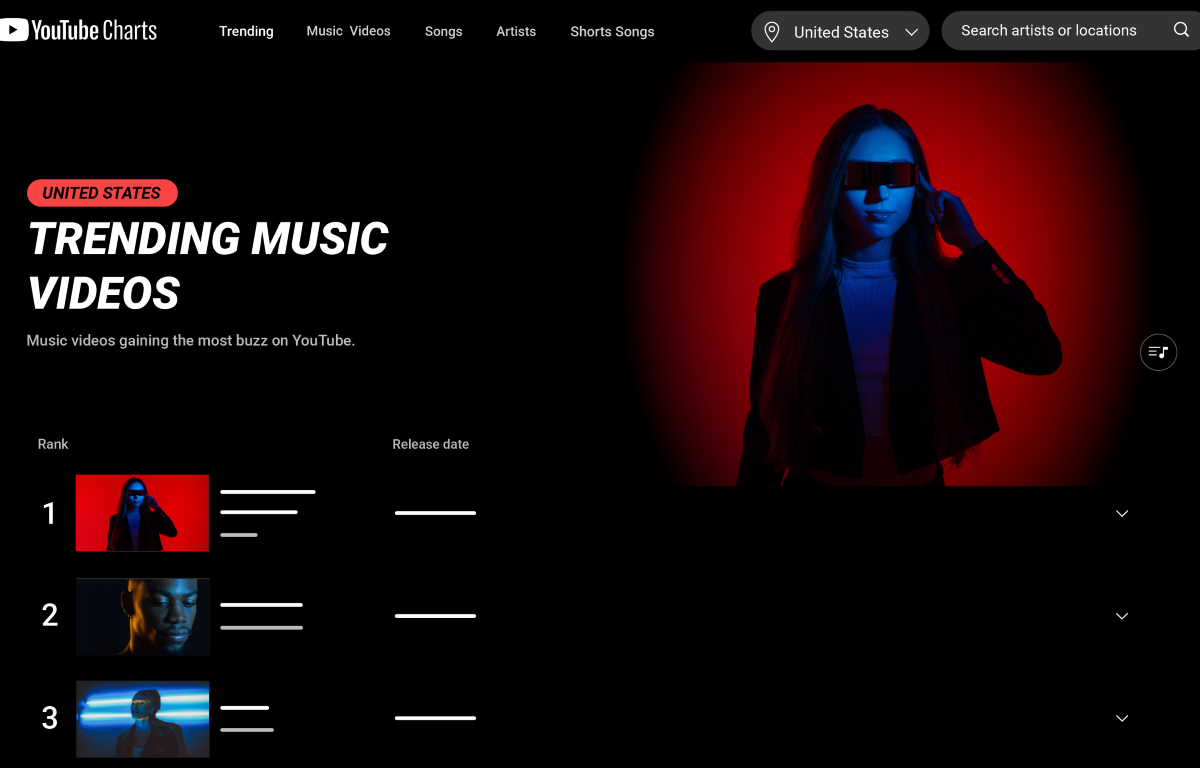Viewport: 1200px width, 768px height.
Task: Open the United States country dropdown
Action: pyautogui.click(x=840, y=31)
